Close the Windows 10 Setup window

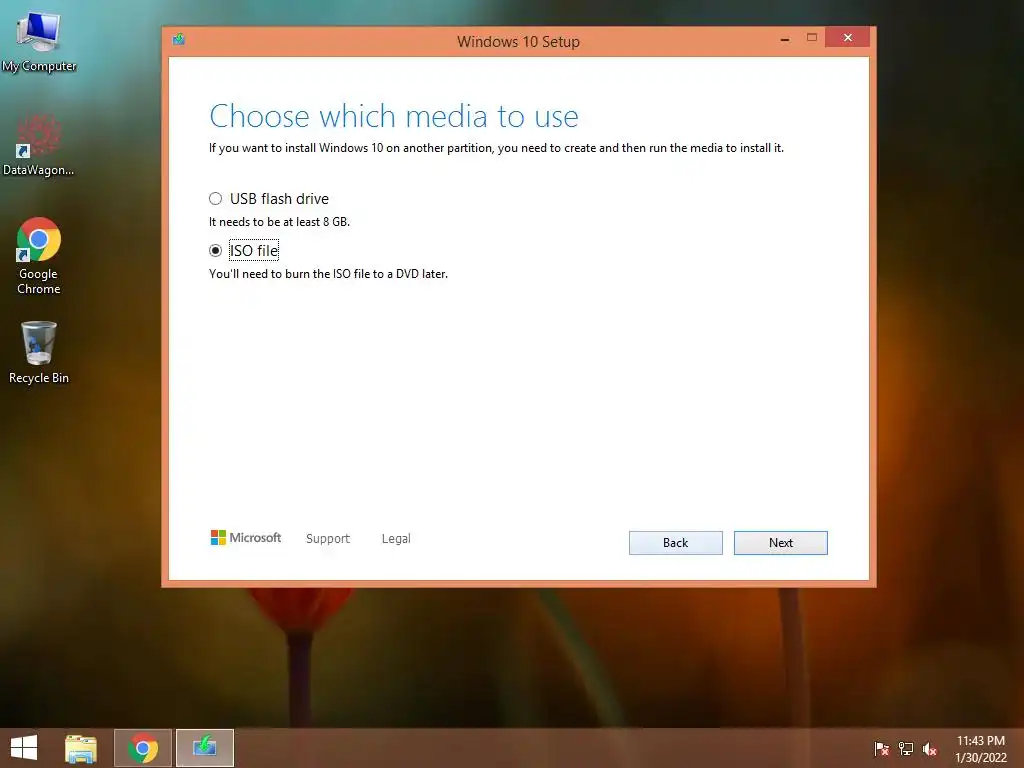(847, 37)
